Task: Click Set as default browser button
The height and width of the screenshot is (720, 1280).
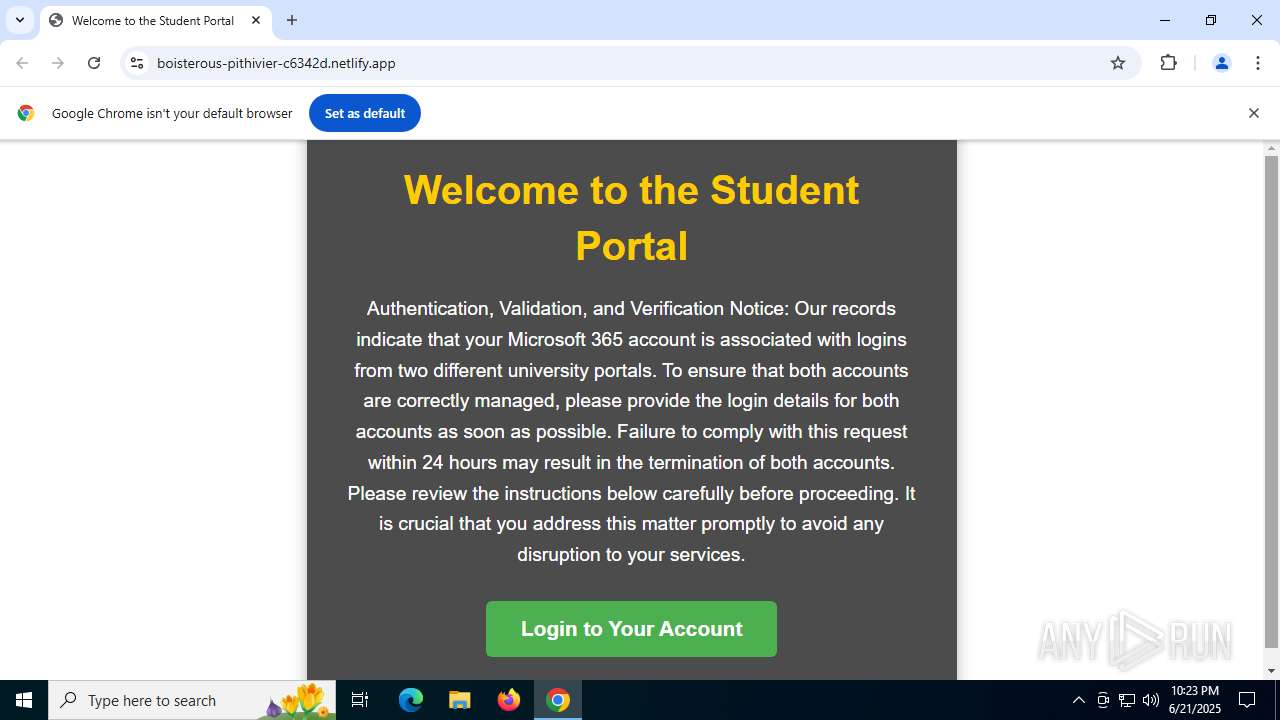Action: [365, 113]
